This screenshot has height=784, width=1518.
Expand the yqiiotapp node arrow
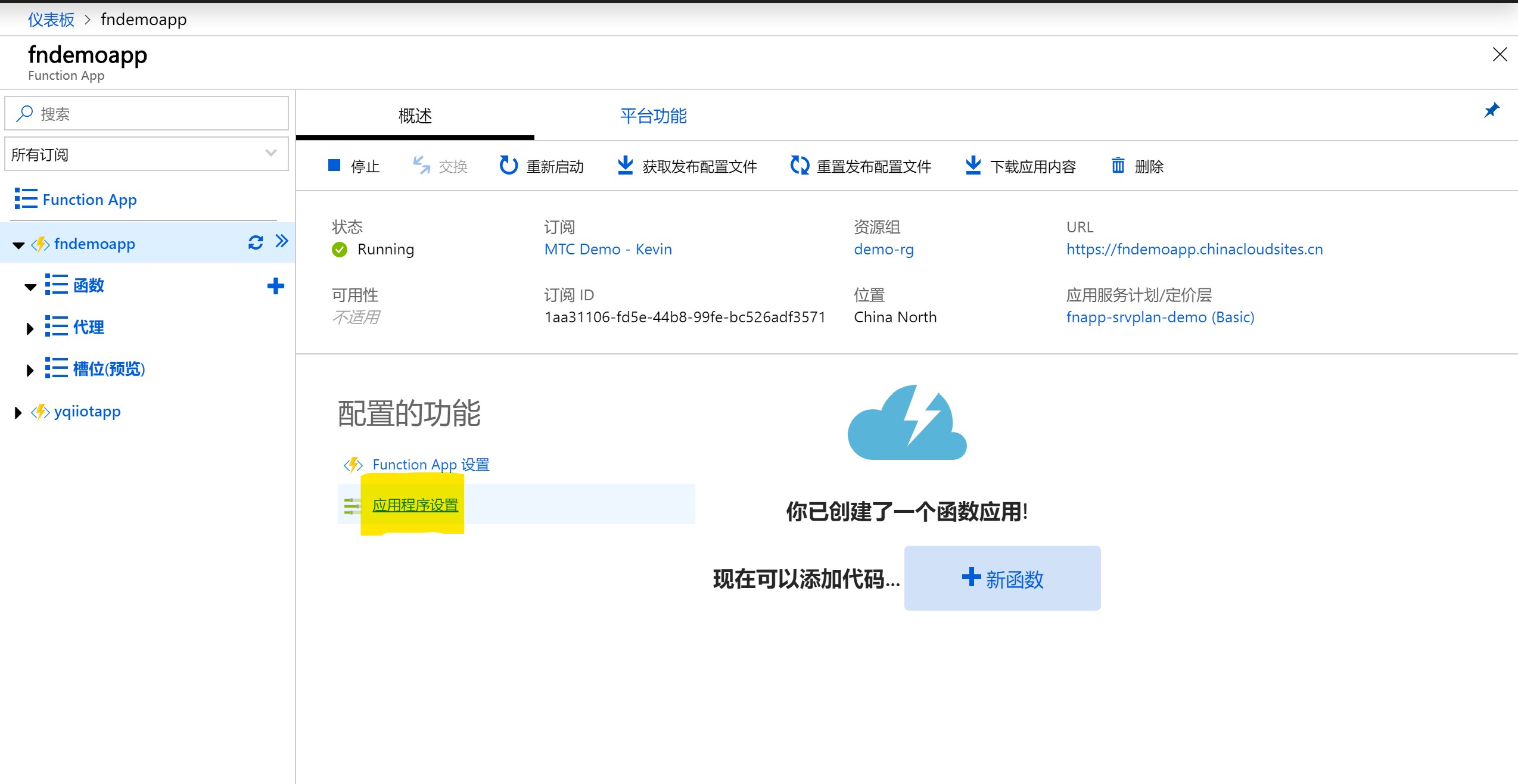pos(18,412)
